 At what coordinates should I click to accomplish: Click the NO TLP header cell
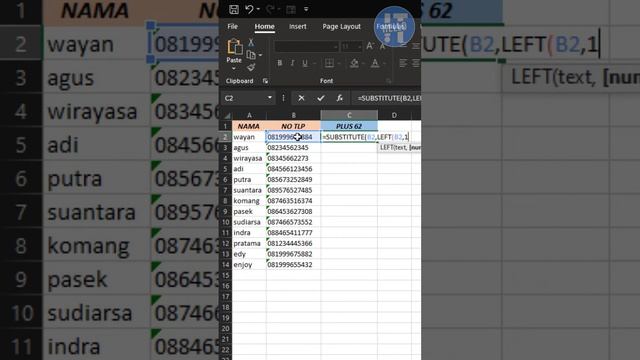pos(293,126)
